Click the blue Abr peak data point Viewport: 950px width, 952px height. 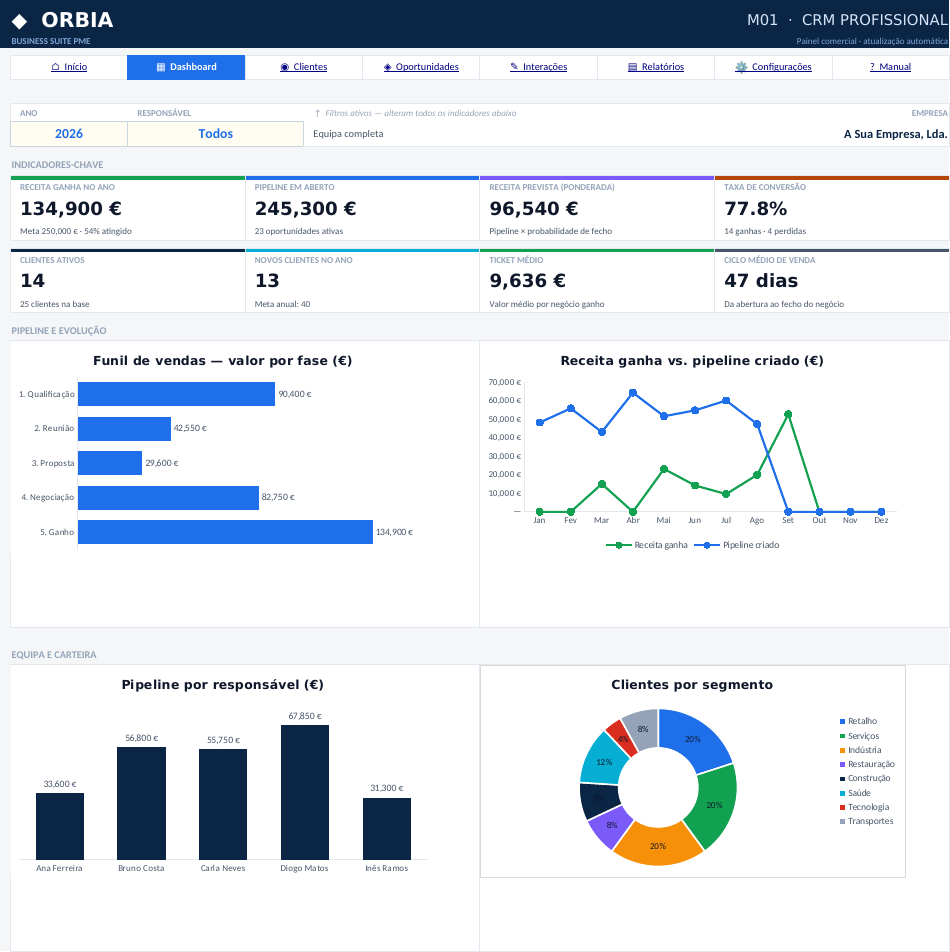(x=633, y=393)
